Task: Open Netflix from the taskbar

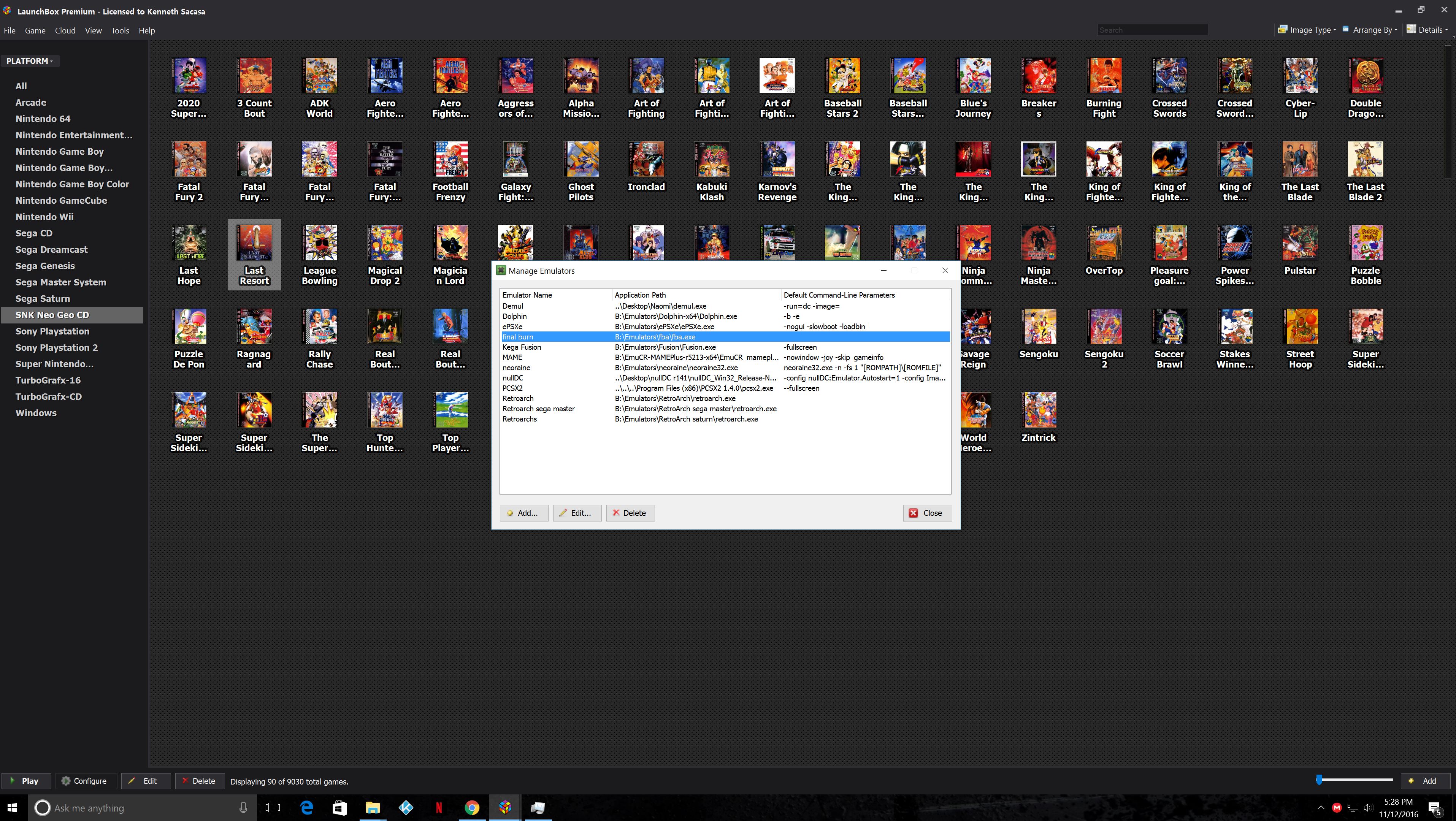Action: [x=439, y=807]
